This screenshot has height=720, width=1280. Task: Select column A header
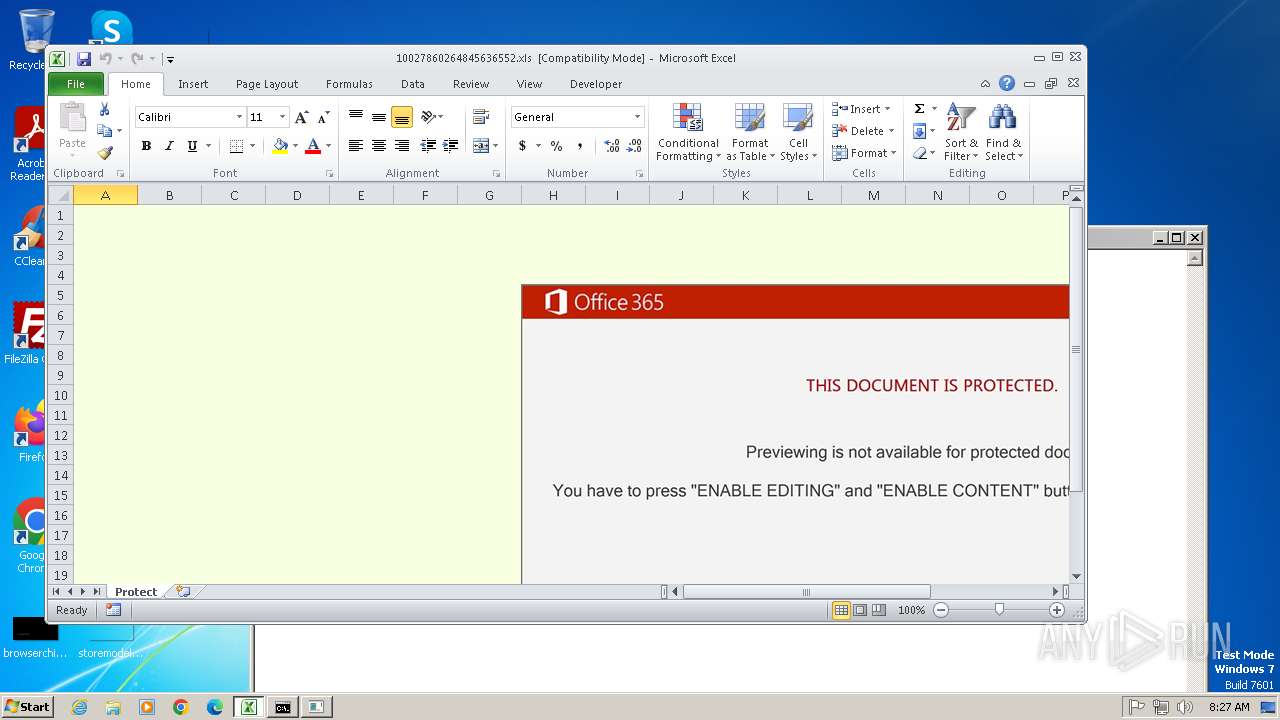(x=105, y=195)
